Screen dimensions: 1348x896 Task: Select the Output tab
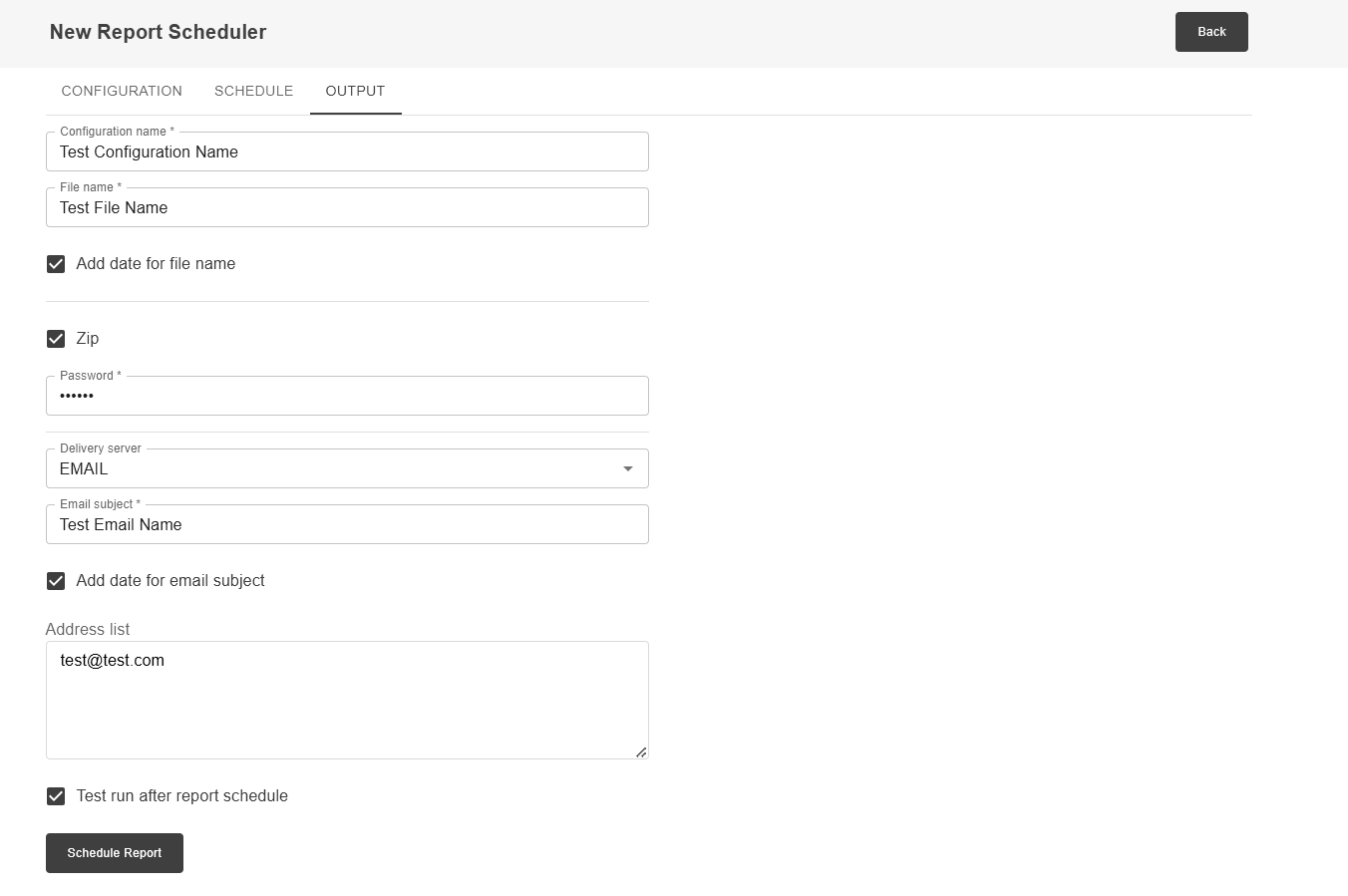point(355,91)
